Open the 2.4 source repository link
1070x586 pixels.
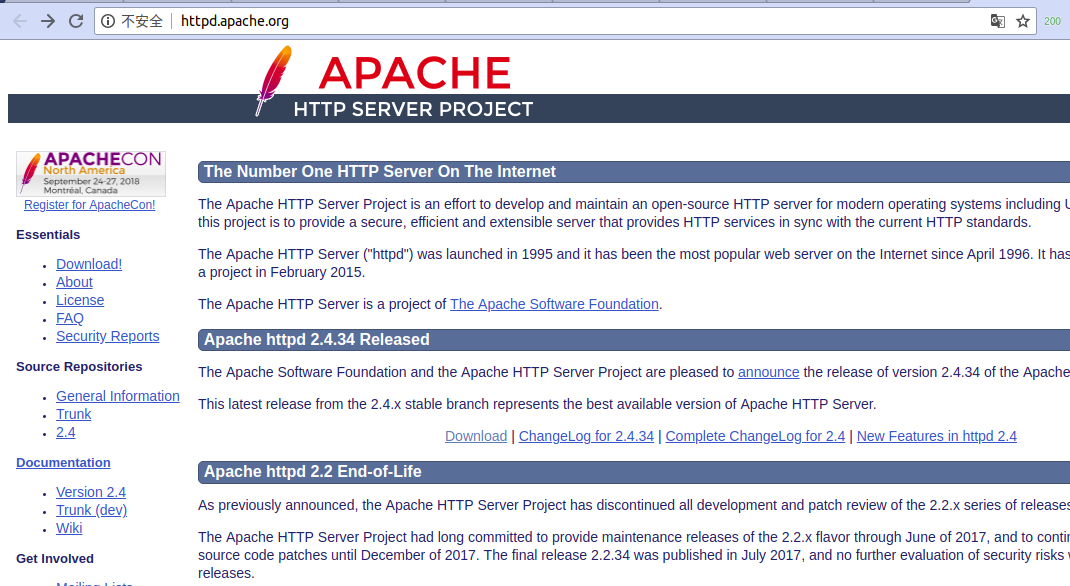66,433
